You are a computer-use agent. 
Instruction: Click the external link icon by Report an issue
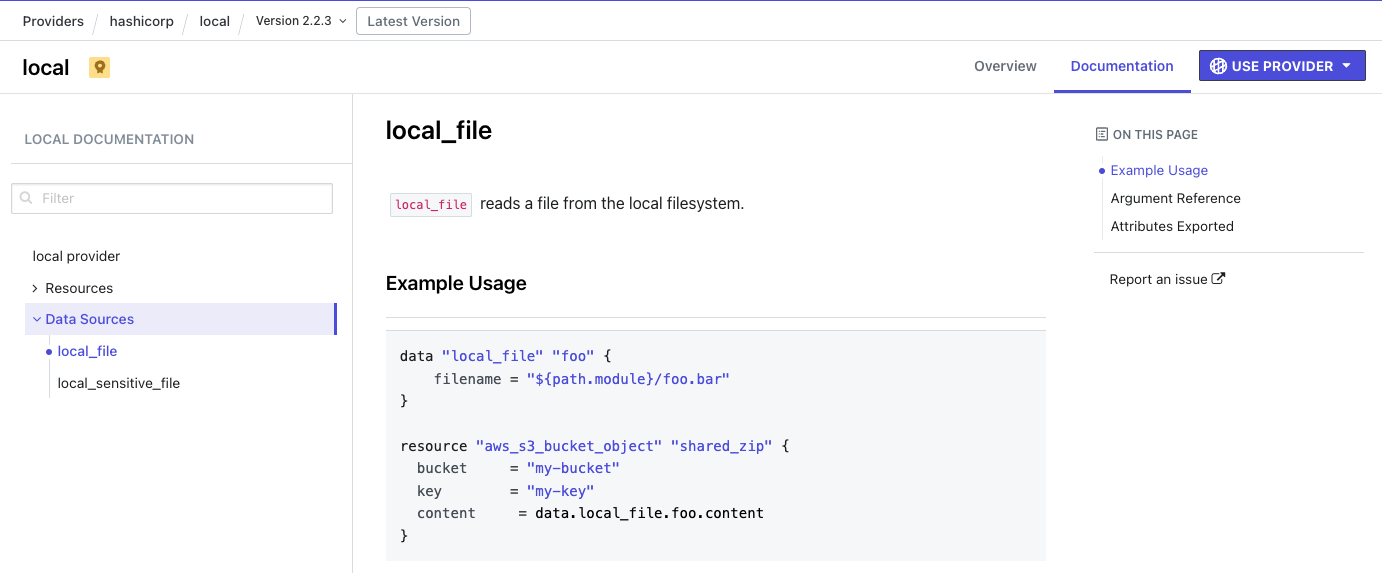point(1218,279)
